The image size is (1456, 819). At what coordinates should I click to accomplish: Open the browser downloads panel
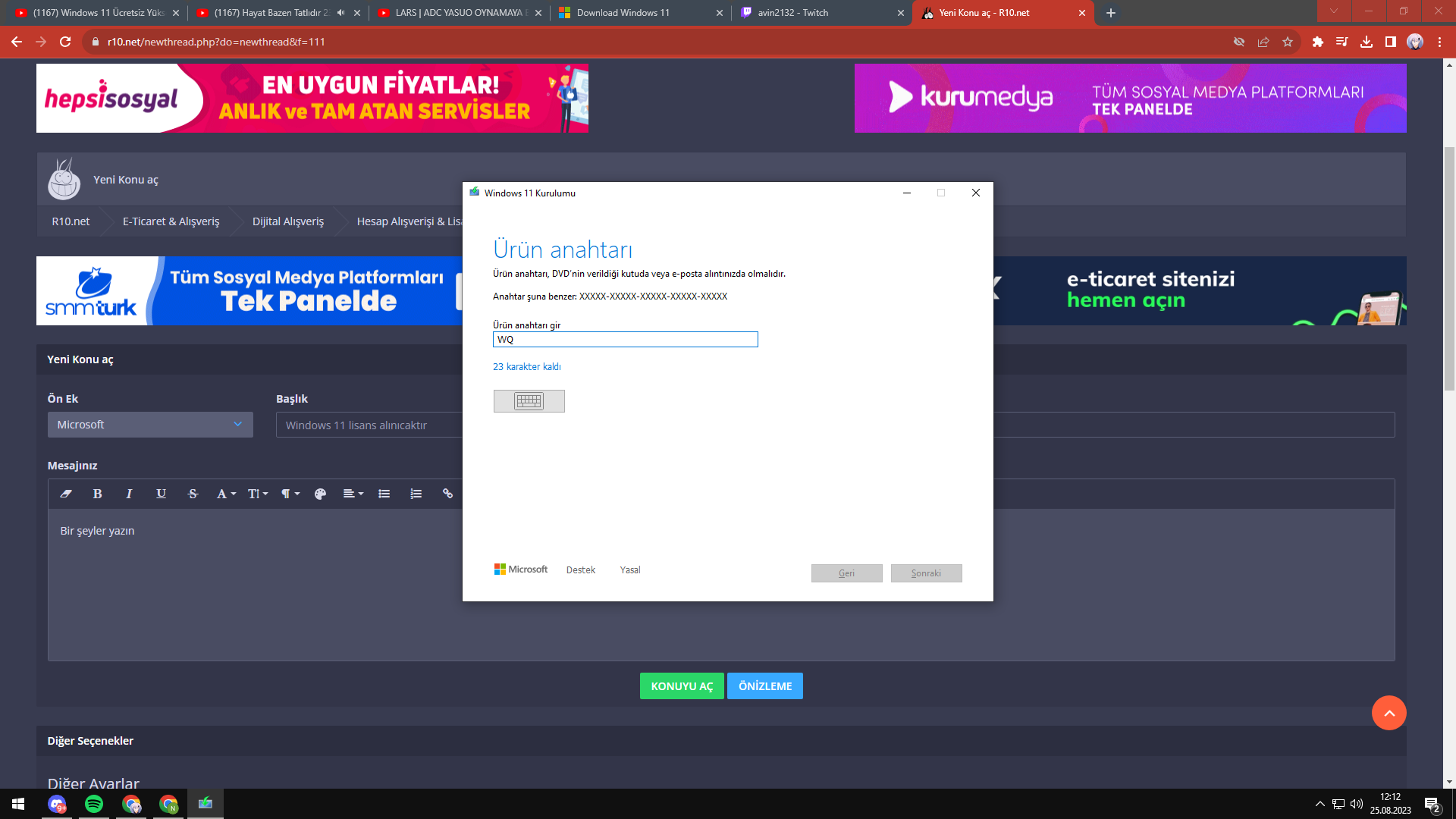point(1367,42)
